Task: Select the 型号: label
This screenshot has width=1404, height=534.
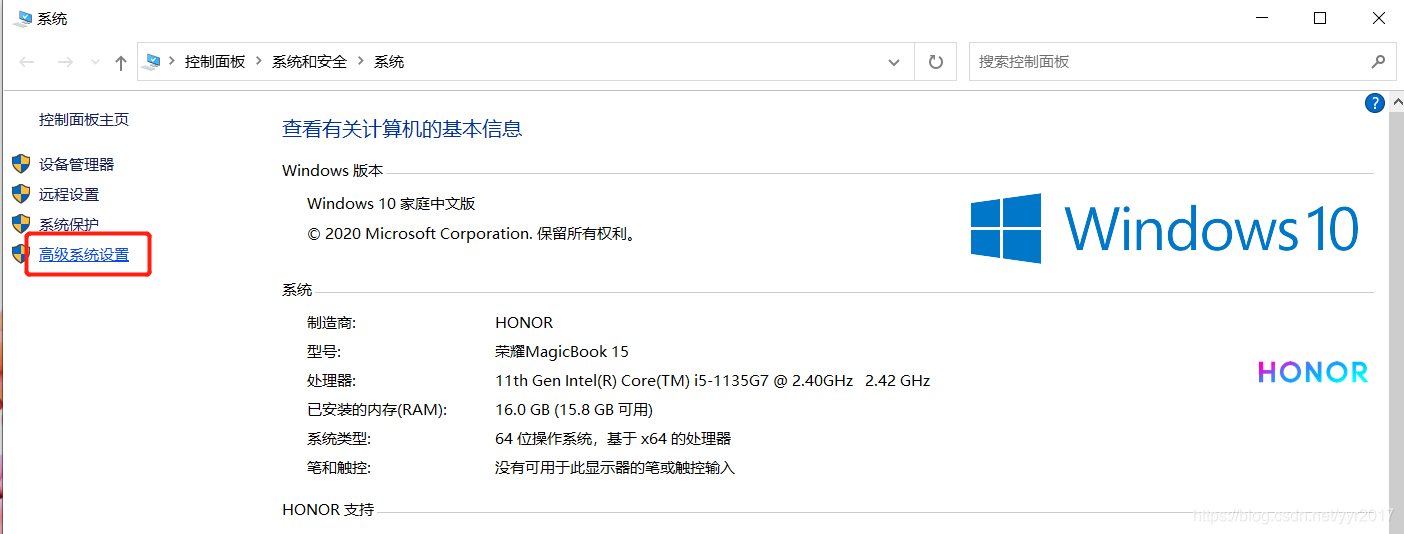Action: point(323,352)
